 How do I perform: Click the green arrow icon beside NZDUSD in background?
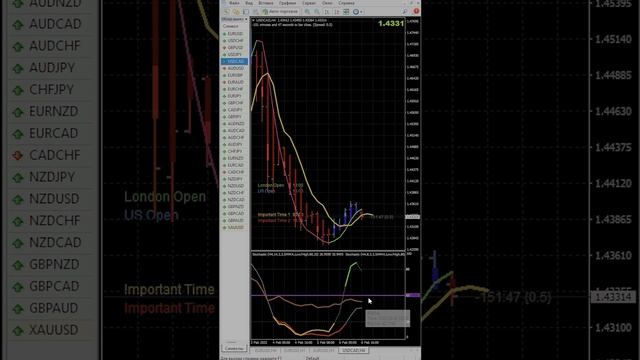click(x=18, y=199)
